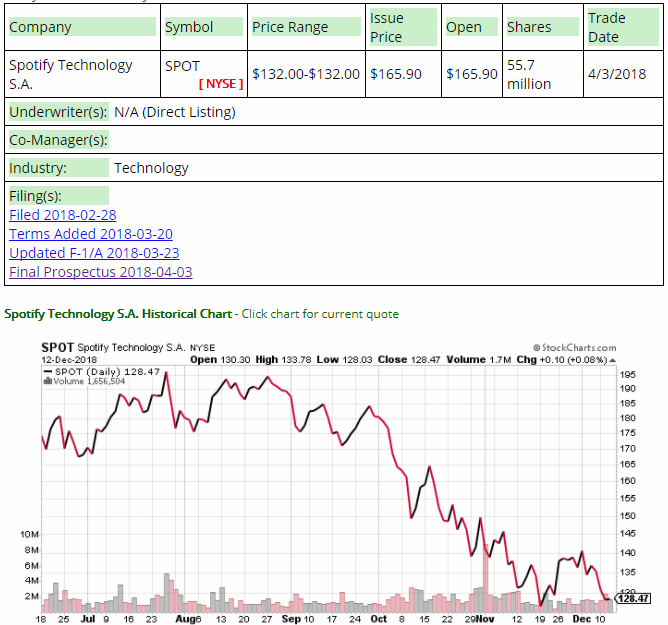Click the Technology industry value

pyautogui.click(x=151, y=168)
